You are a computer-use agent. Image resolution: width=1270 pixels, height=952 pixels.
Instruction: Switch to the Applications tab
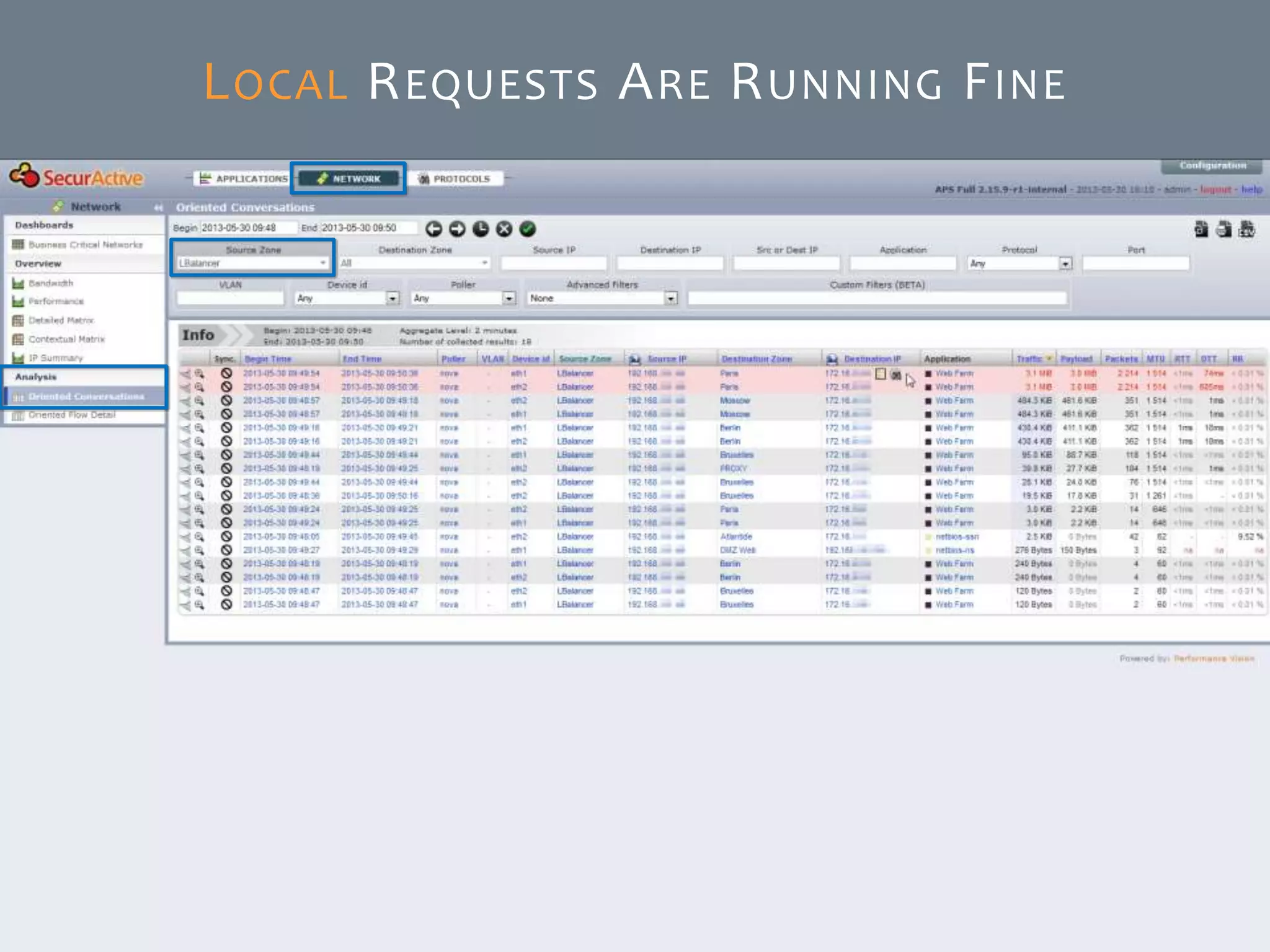(242, 179)
